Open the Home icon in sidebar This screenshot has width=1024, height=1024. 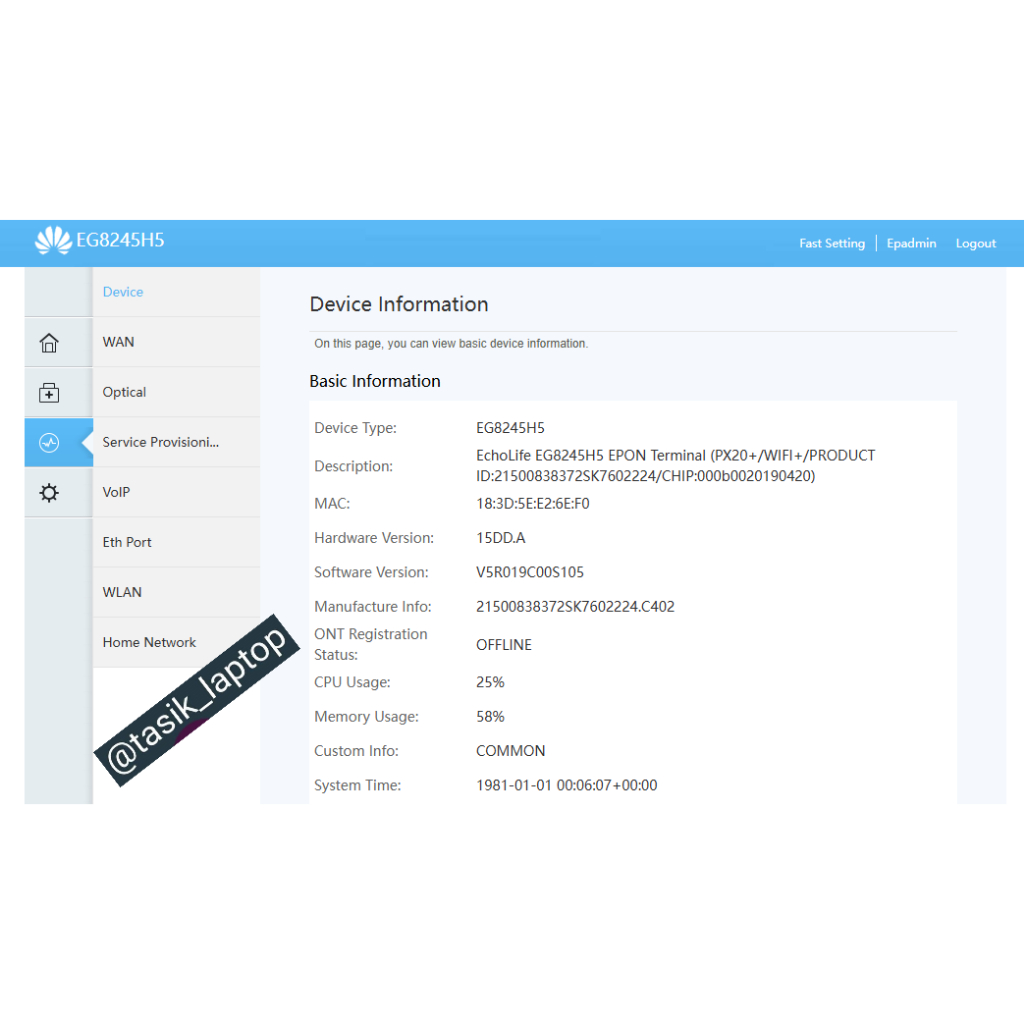tap(49, 342)
